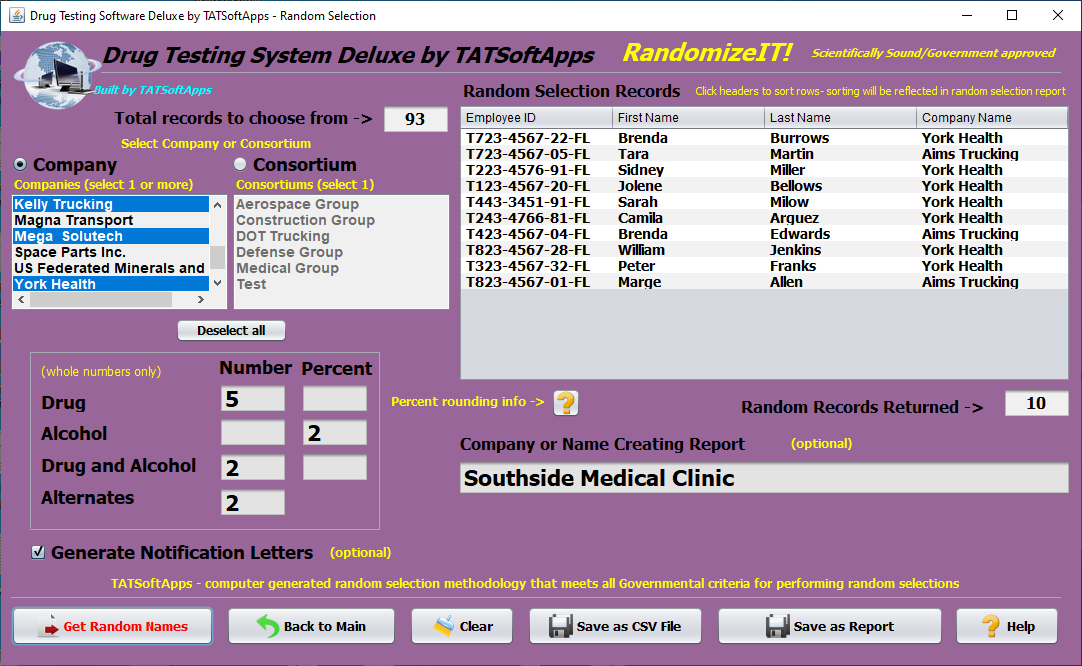Click Drug and Alcohol Percent field

335,467
